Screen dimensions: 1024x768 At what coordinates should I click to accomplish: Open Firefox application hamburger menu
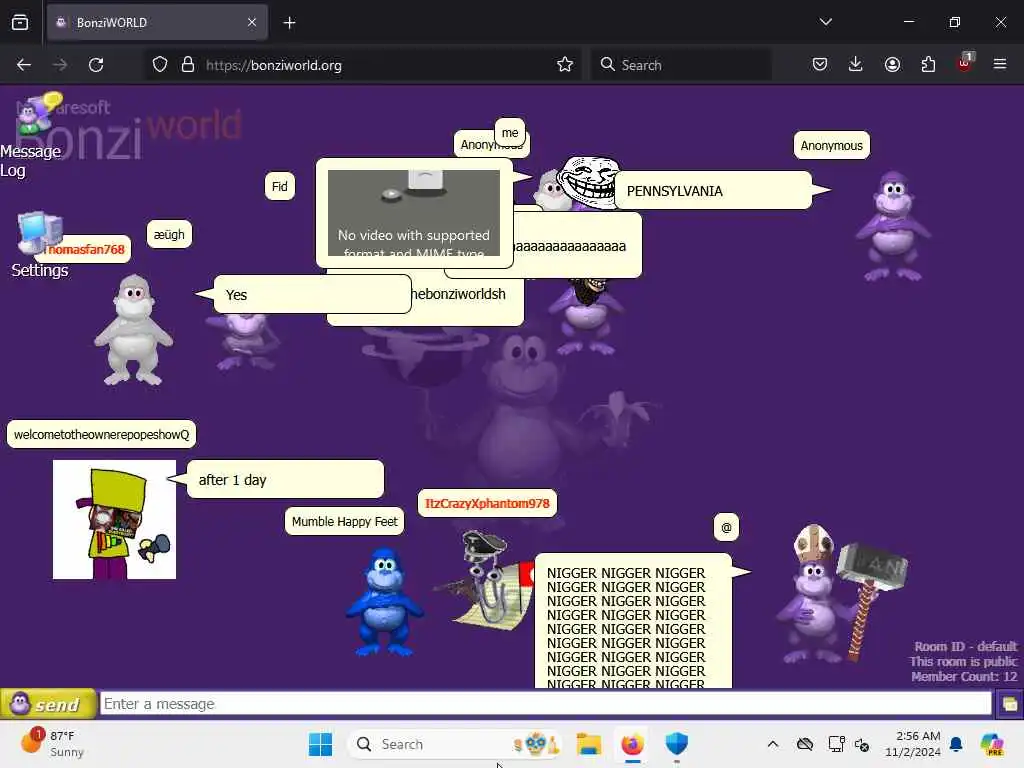coord(1000,65)
